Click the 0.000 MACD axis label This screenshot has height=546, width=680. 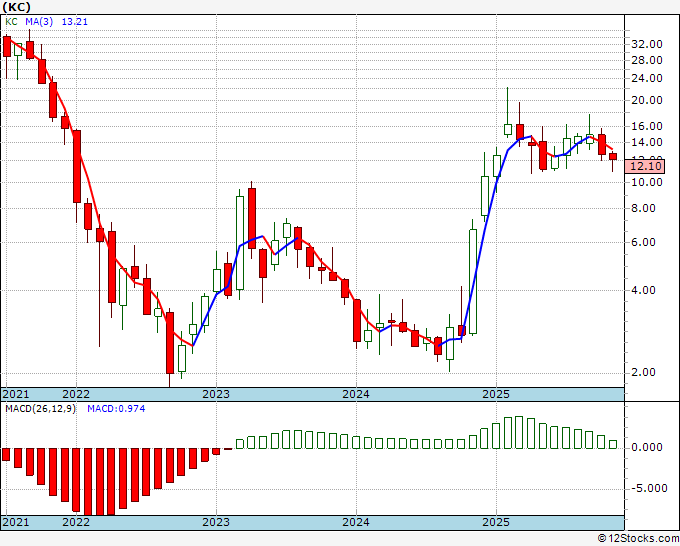(x=647, y=447)
